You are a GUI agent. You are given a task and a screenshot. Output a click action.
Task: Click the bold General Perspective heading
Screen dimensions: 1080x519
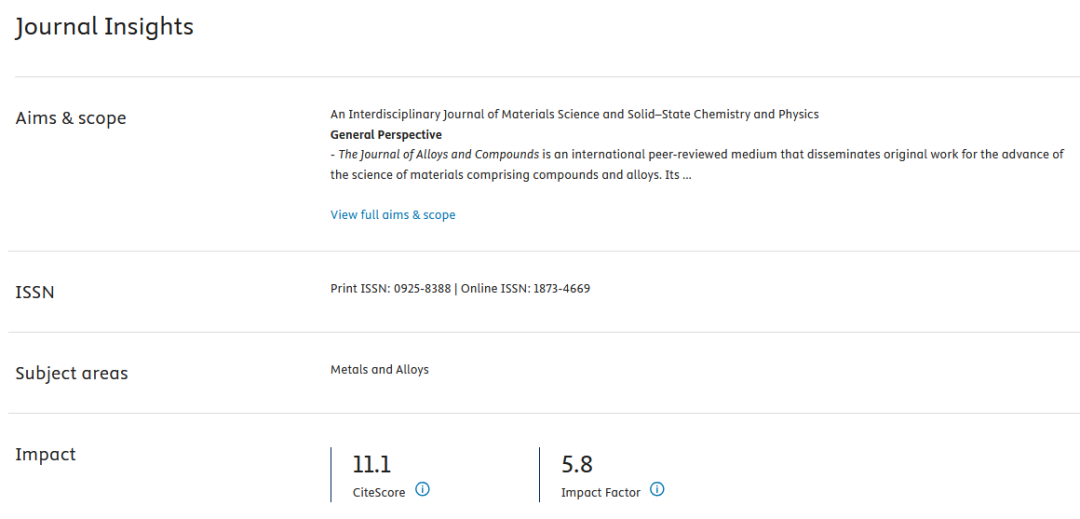pos(386,135)
